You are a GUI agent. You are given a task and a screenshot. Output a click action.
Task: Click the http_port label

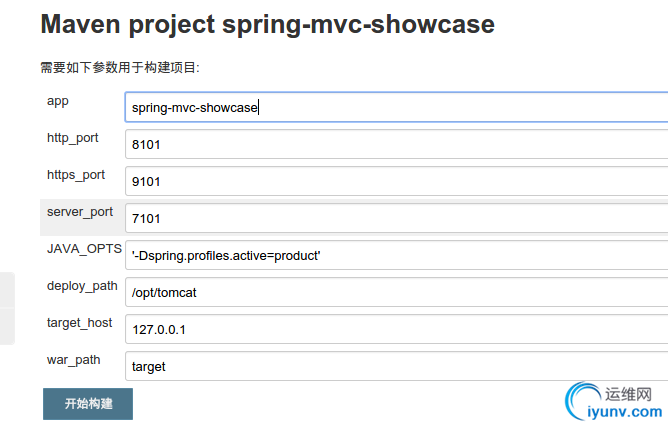coord(72,138)
